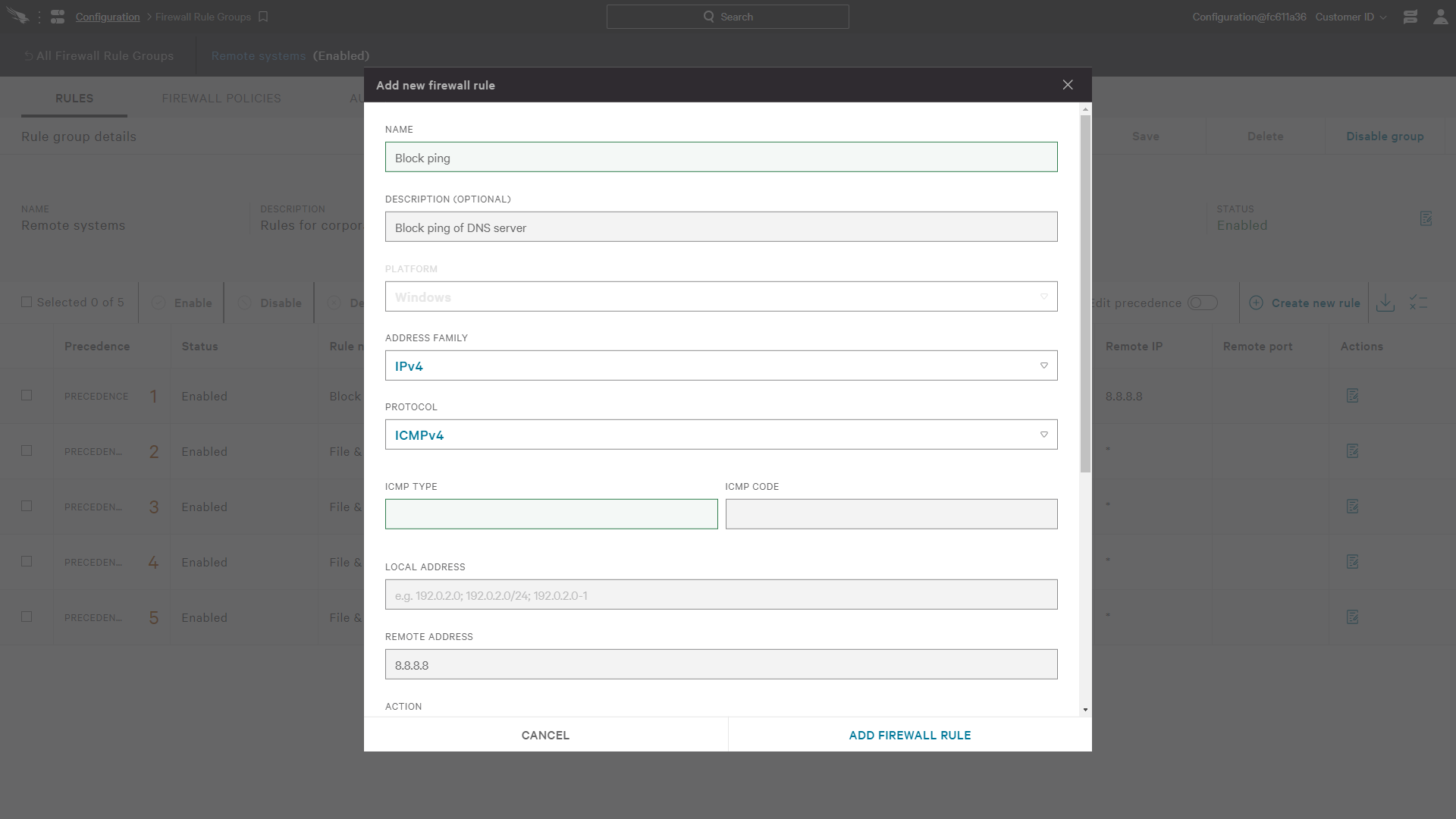The height and width of the screenshot is (819, 1456).
Task: Check the precedence 5 row checkbox
Action: (x=27, y=617)
